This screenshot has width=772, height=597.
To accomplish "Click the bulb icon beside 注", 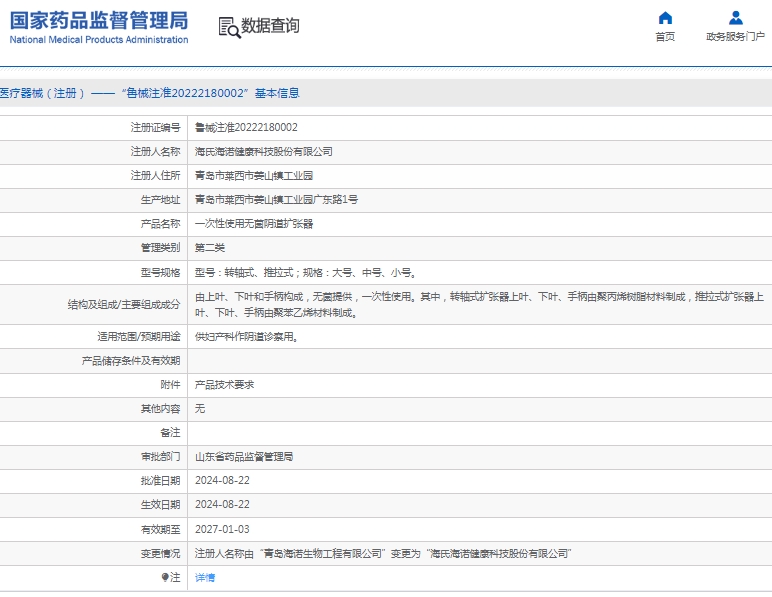I will click(165, 577).
